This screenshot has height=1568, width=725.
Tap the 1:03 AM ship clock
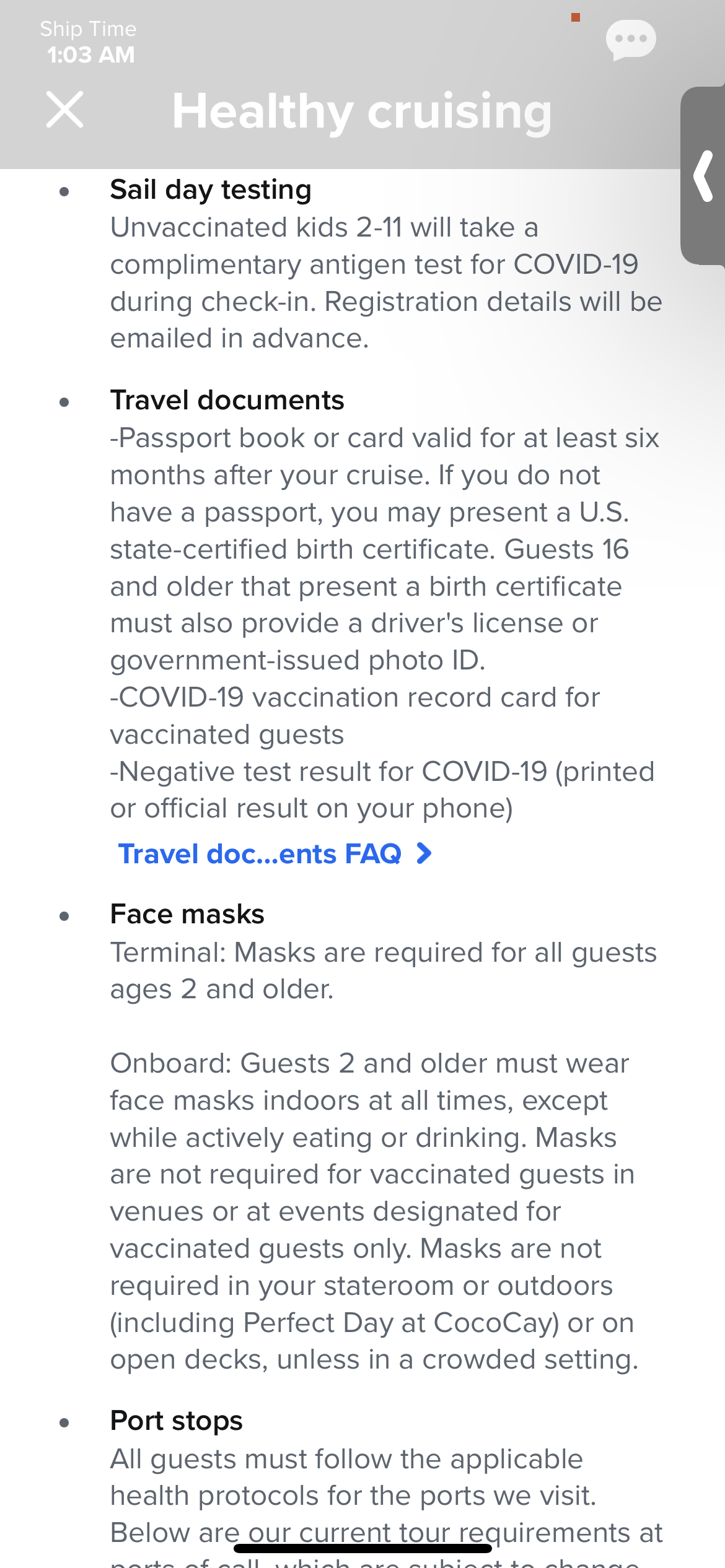[90, 54]
